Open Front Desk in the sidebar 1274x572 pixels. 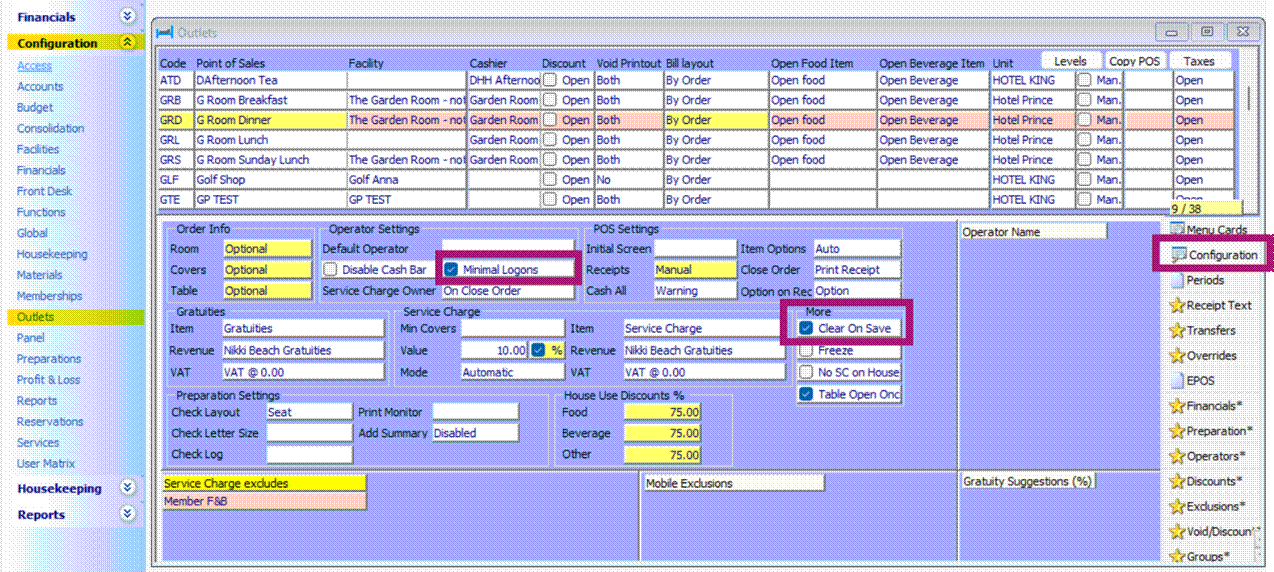(x=45, y=191)
